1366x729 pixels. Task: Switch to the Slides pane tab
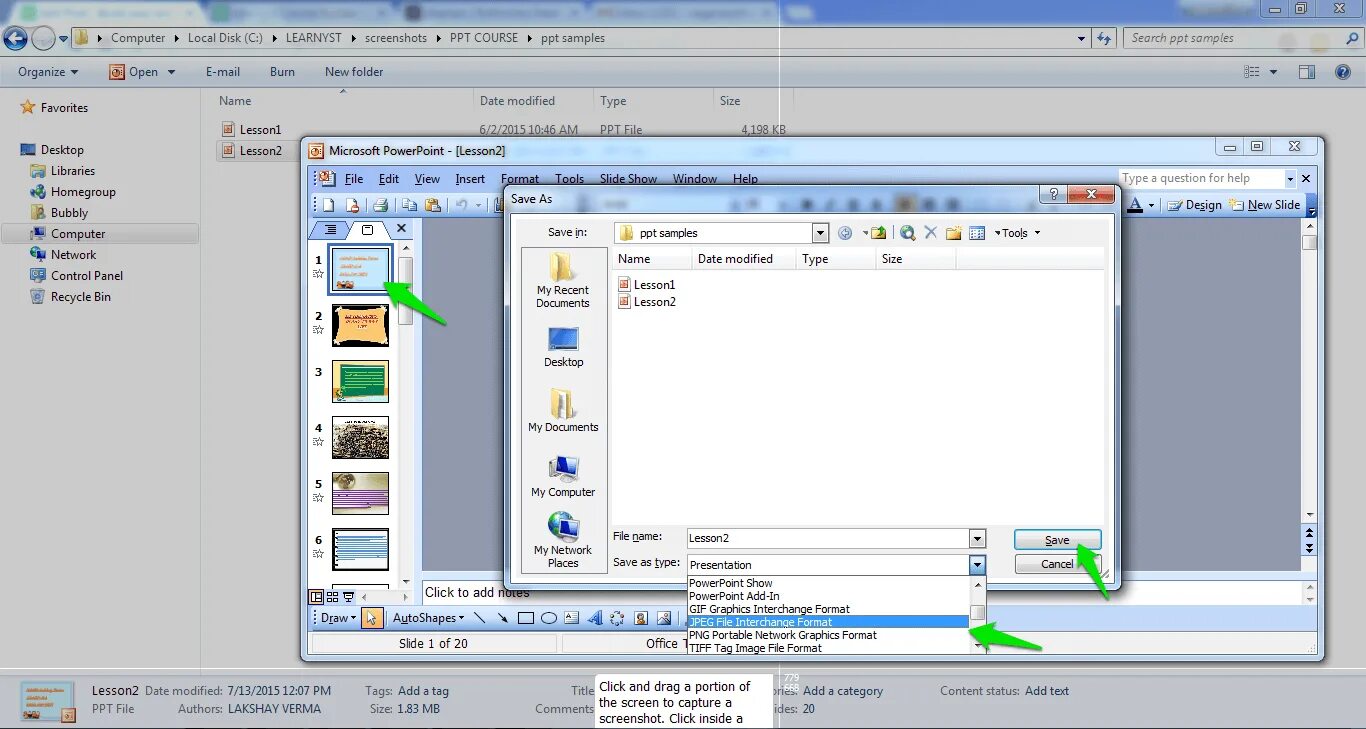click(367, 229)
